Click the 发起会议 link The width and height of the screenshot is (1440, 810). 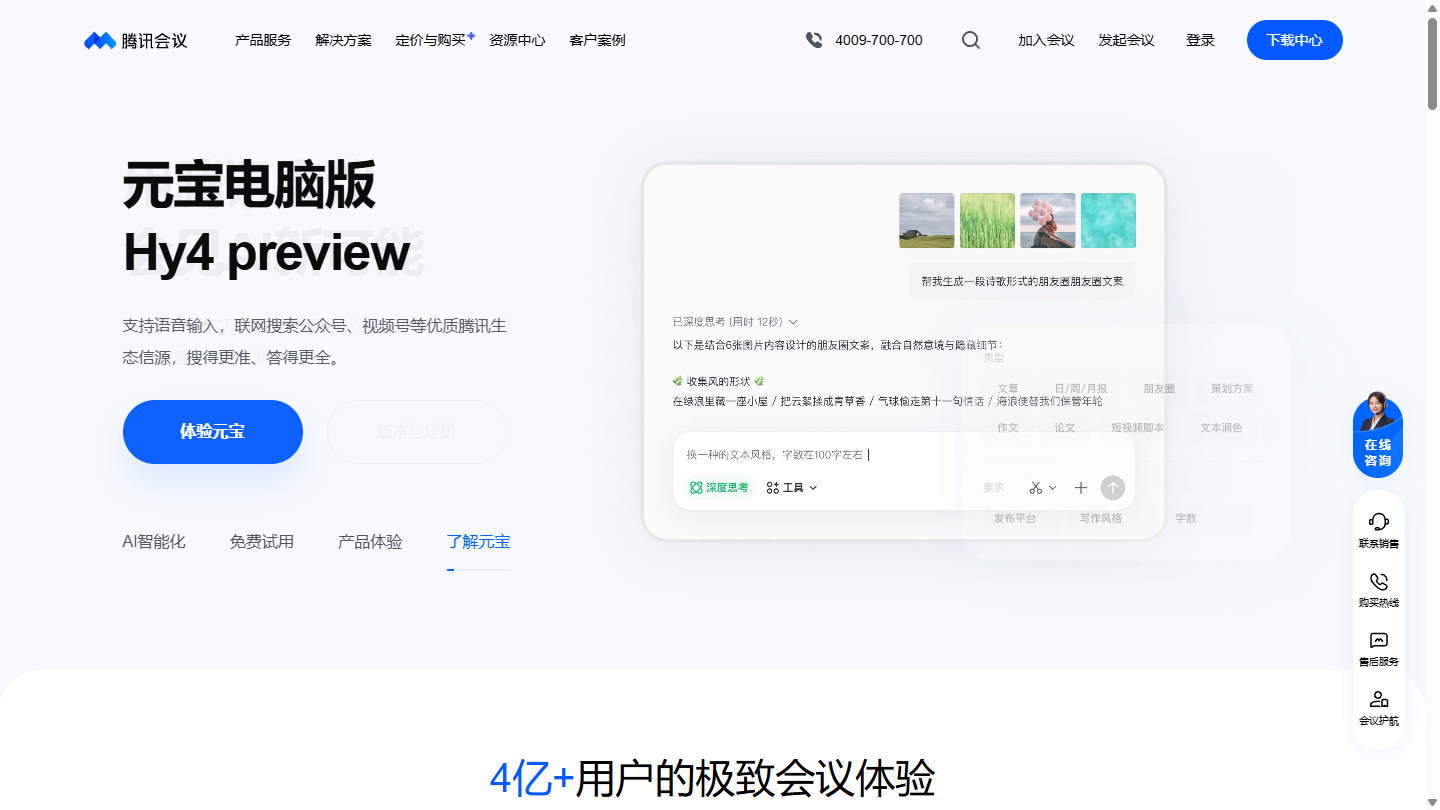tap(1126, 40)
